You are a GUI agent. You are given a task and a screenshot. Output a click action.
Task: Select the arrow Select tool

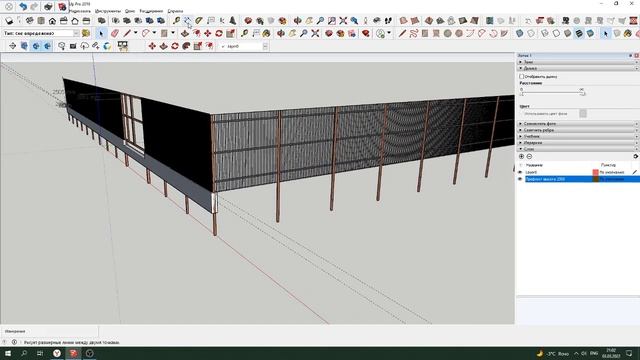point(101,33)
